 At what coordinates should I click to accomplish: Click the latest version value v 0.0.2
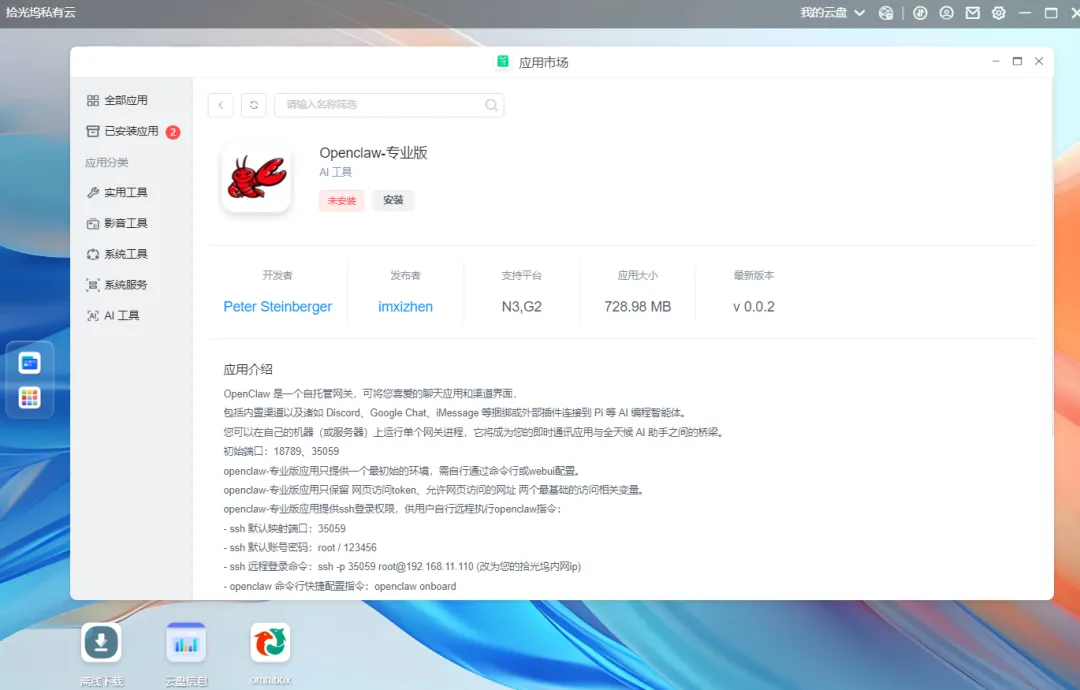click(754, 306)
